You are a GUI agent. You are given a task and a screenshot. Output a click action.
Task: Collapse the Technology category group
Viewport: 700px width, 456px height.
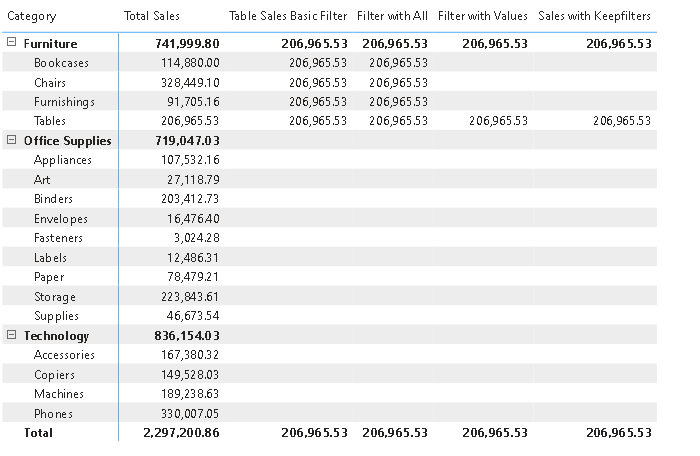click(11, 336)
